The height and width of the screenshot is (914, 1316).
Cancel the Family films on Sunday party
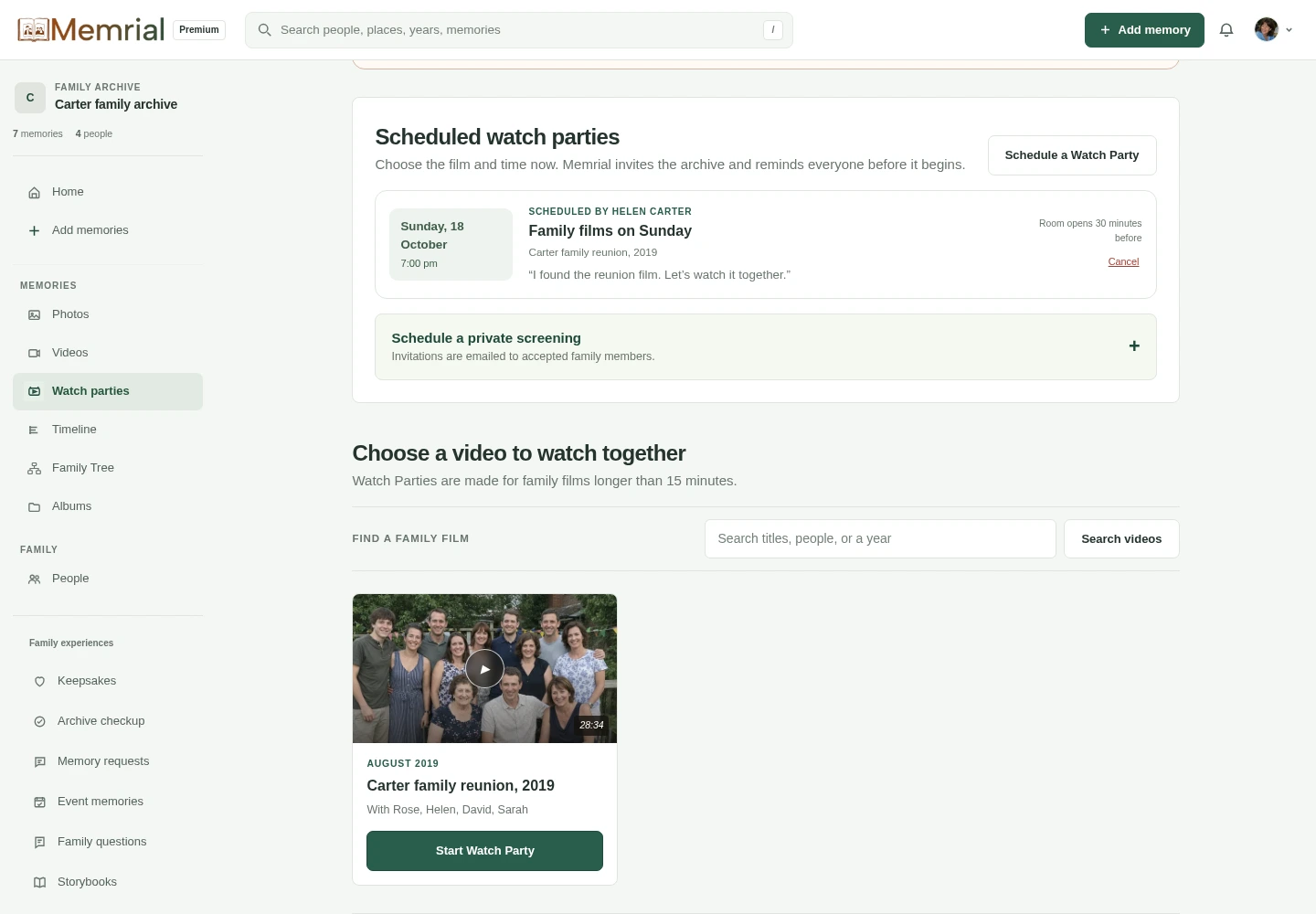coord(1123,261)
